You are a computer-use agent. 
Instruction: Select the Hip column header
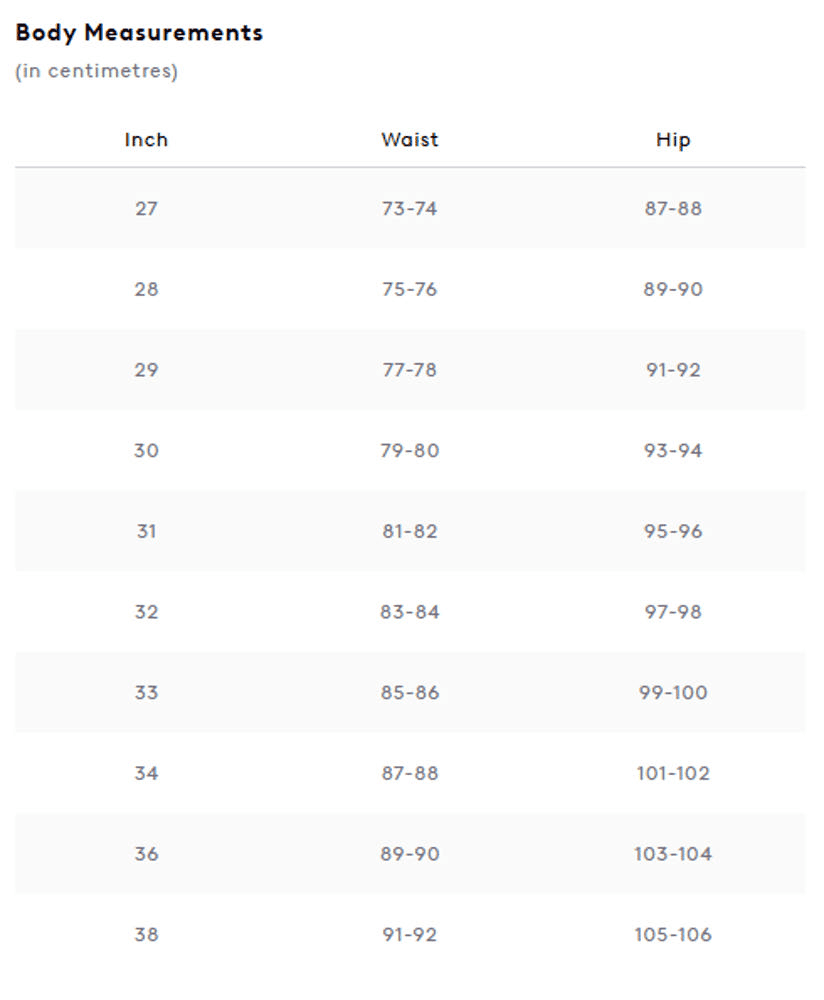(x=673, y=140)
